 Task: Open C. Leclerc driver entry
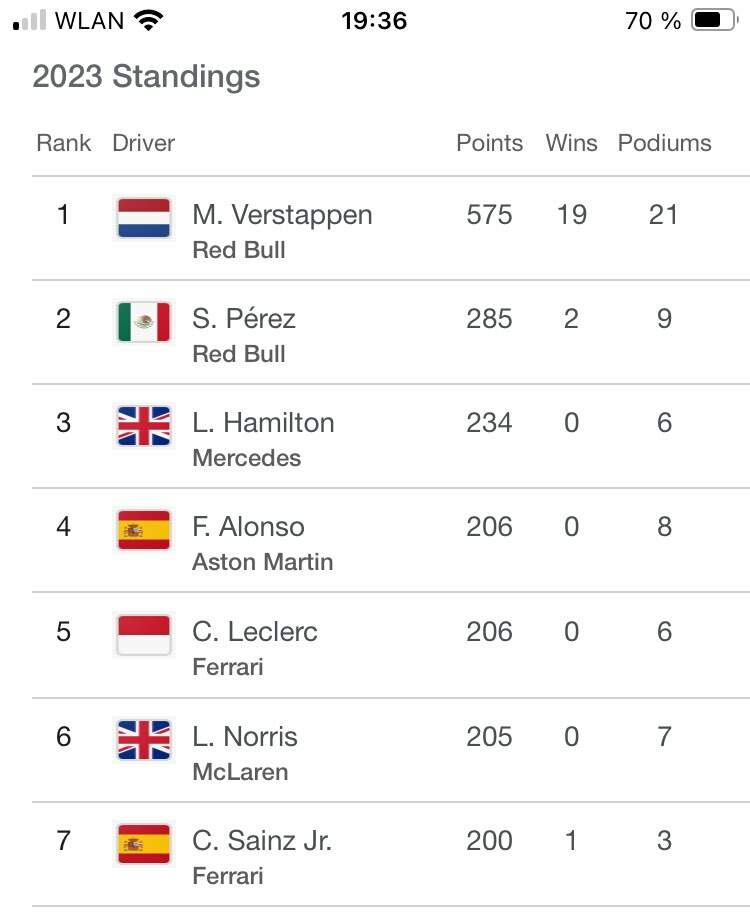[x=255, y=631]
